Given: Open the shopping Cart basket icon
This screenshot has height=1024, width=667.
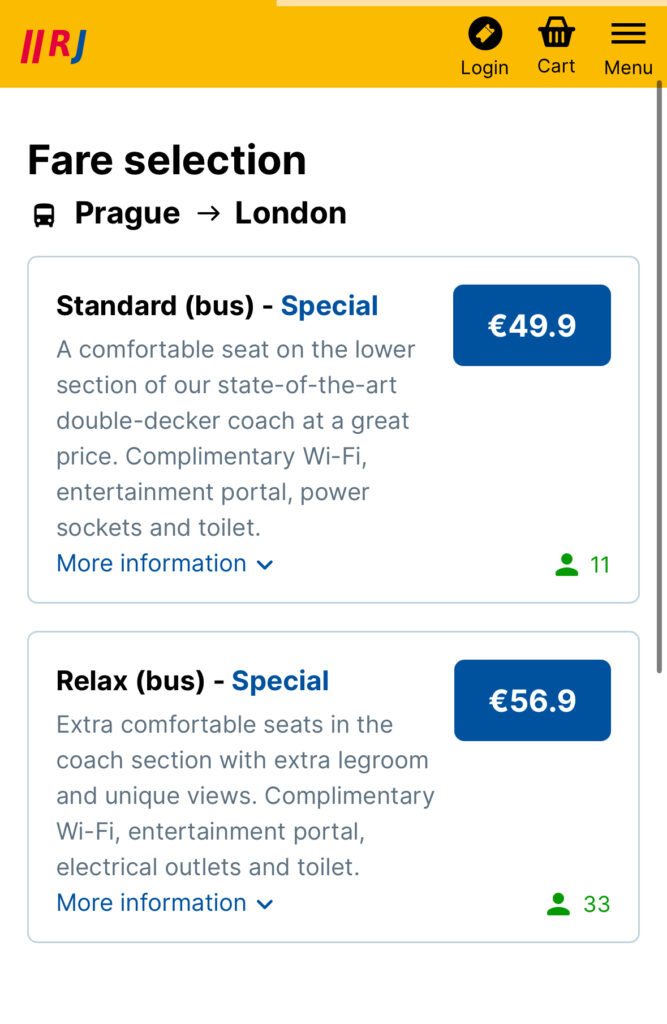Looking at the screenshot, I should pyautogui.click(x=556, y=33).
